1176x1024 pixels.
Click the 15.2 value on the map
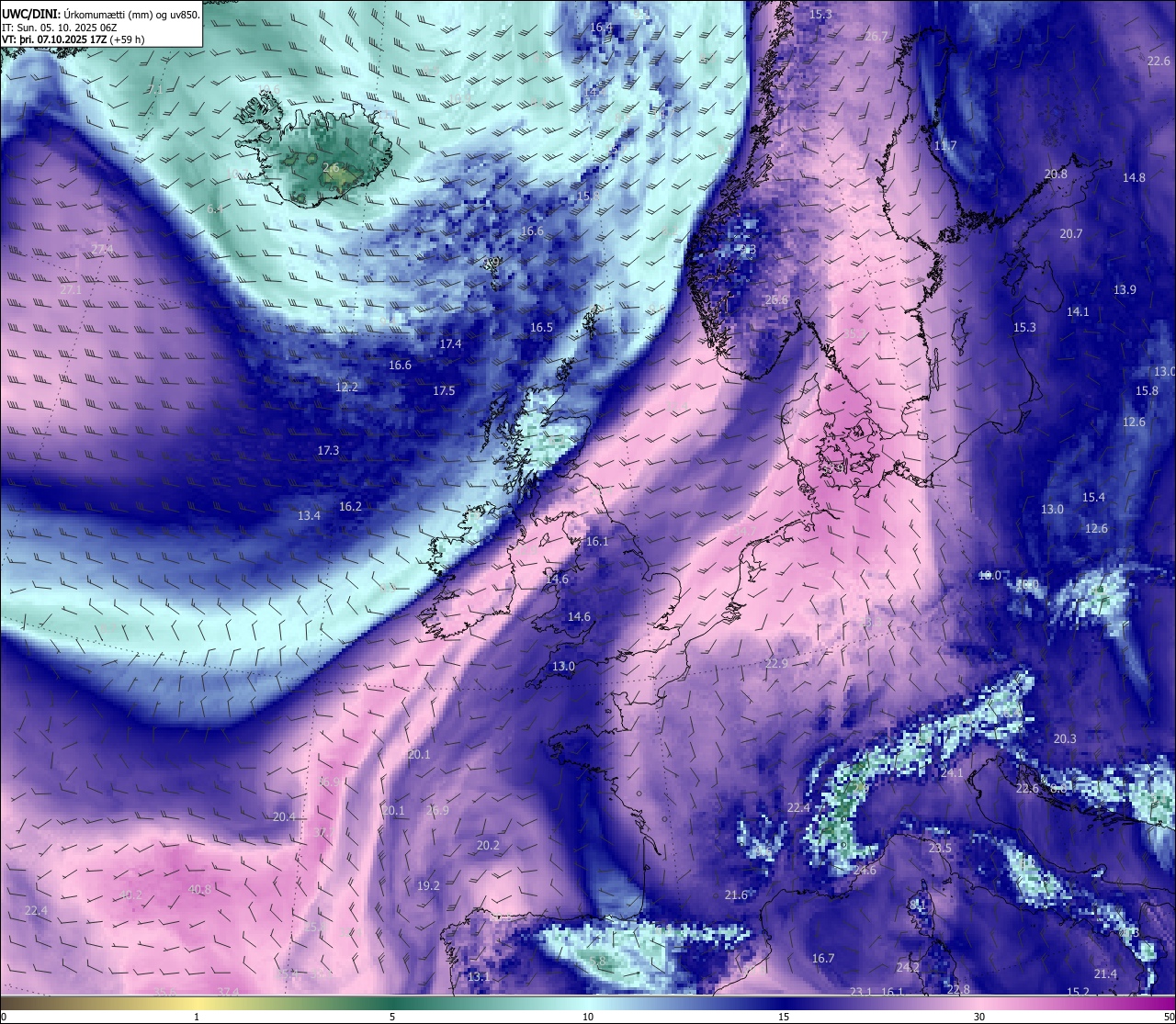click(x=1078, y=993)
